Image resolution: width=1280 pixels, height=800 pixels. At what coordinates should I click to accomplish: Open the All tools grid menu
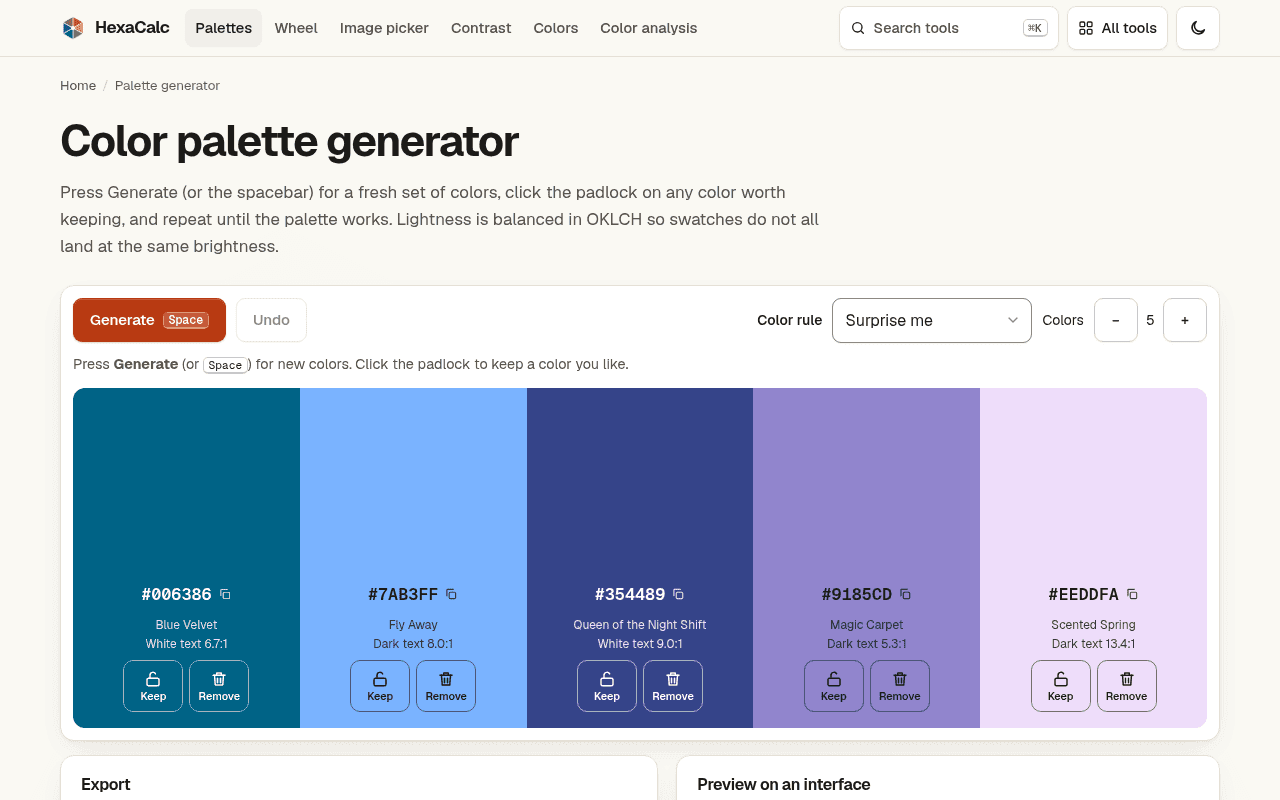click(1117, 28)
